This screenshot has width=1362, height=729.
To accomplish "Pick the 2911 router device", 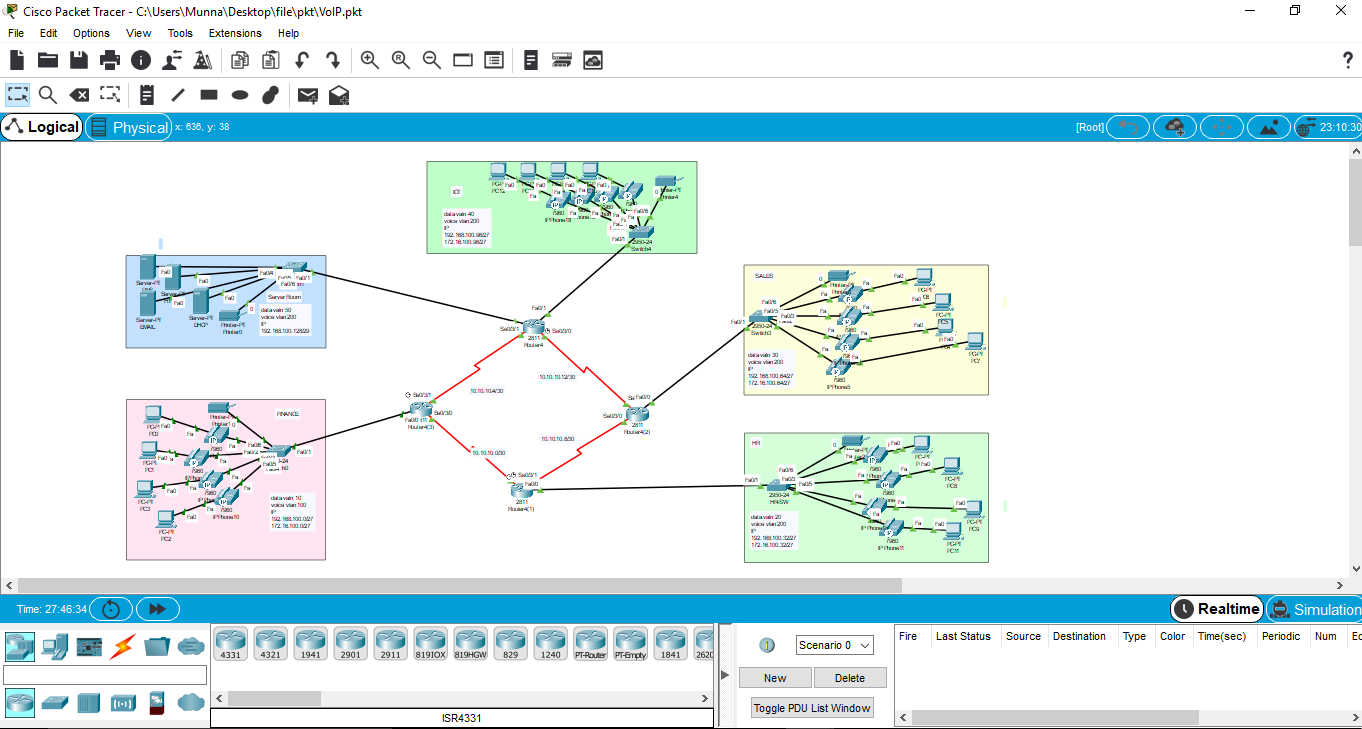I will (390, 642).
